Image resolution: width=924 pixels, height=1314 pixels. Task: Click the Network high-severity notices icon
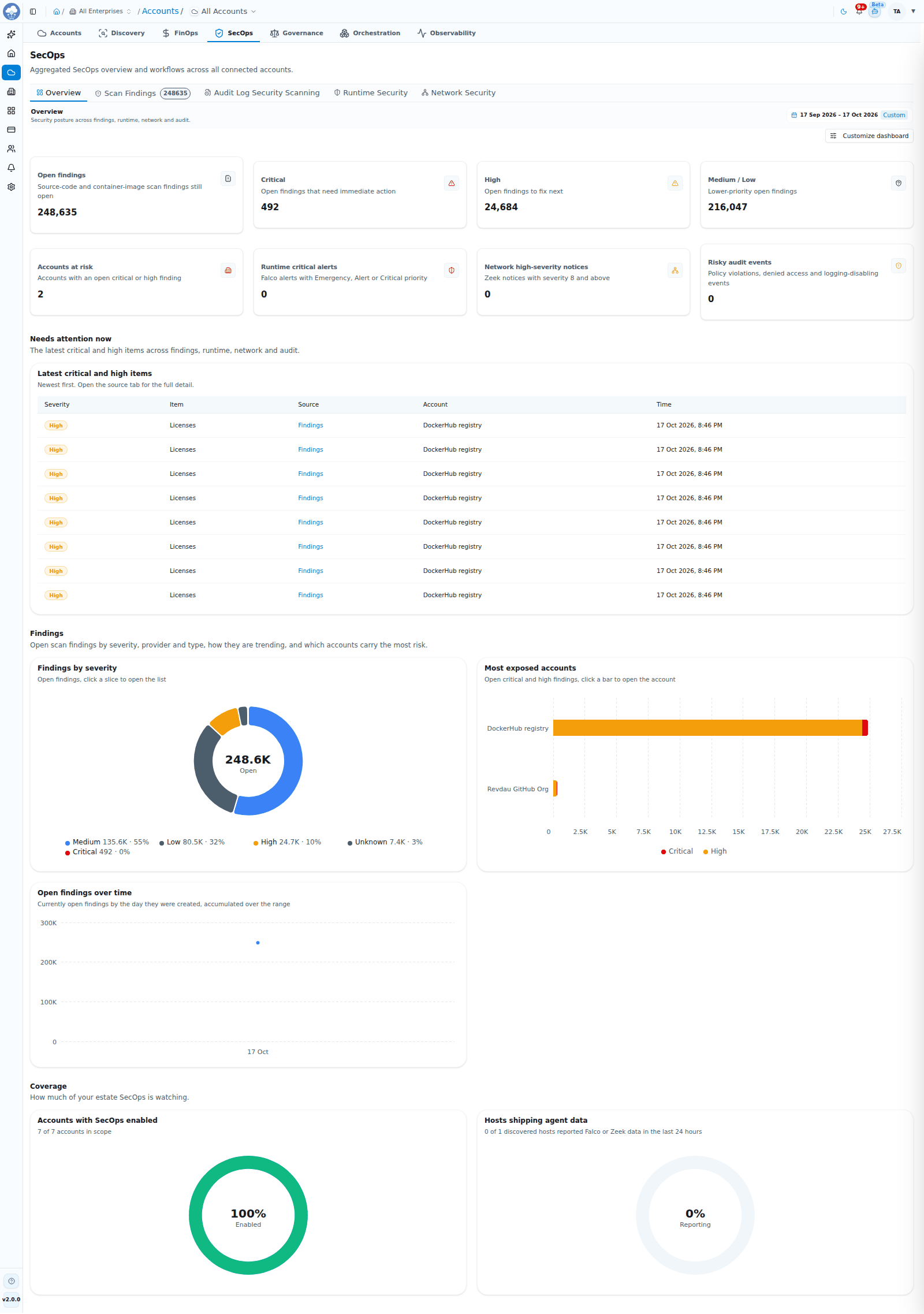click(675, 271)
